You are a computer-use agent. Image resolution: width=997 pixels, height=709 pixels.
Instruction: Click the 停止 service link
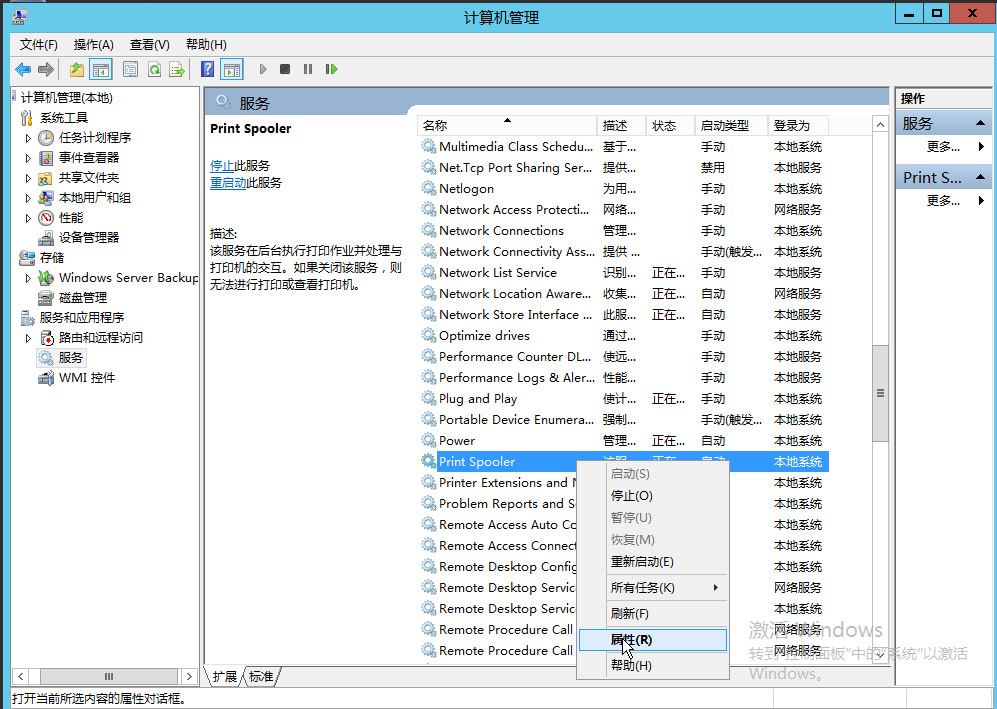[x=222, y=166]
